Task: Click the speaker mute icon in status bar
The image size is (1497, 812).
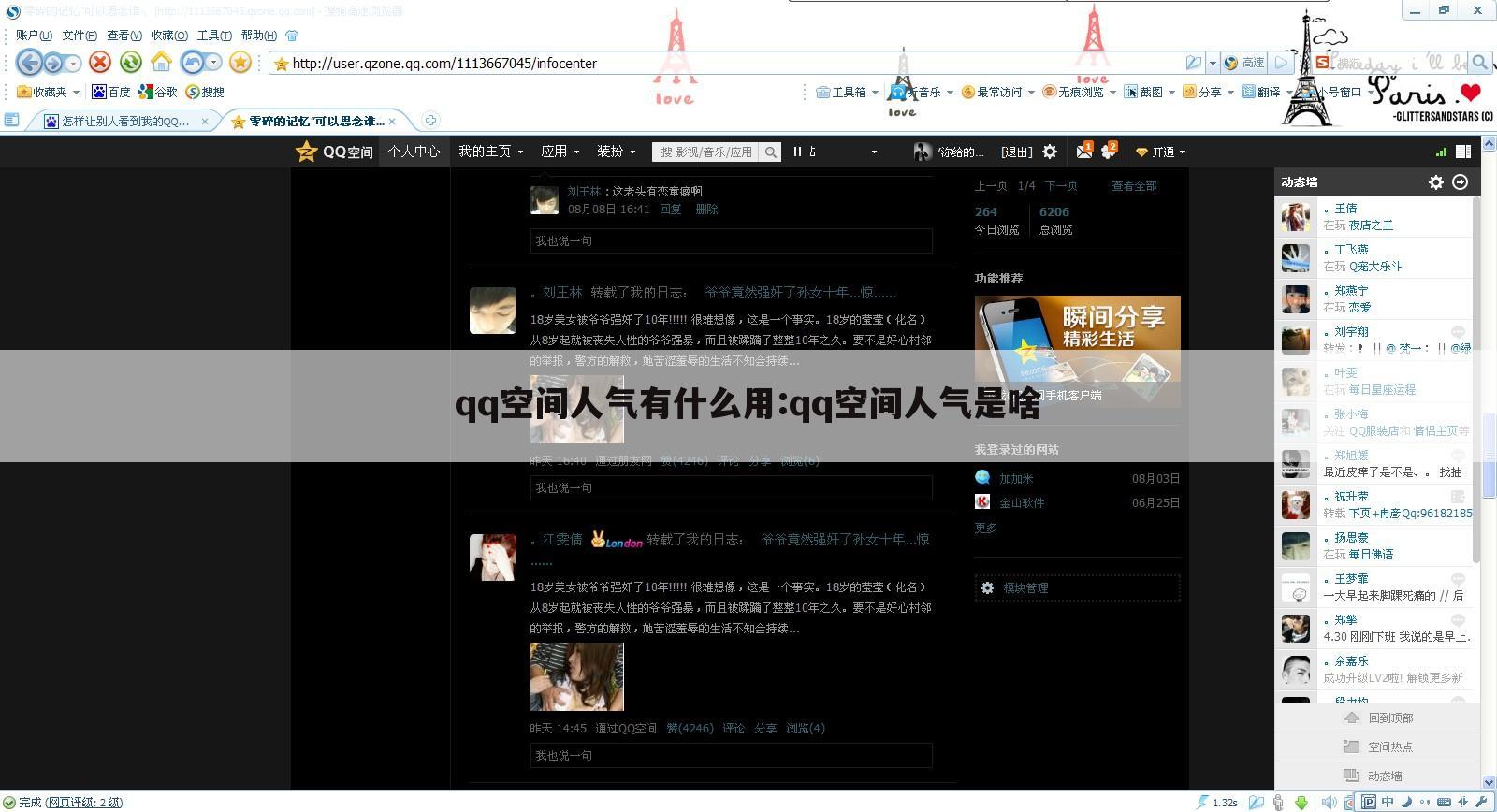Action: (1329, 802)
